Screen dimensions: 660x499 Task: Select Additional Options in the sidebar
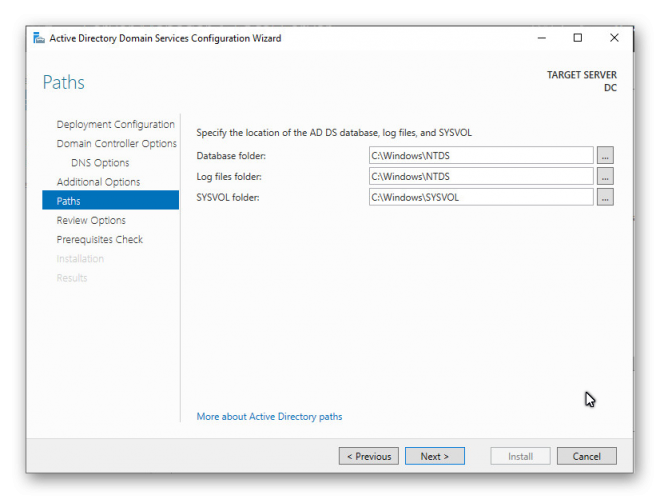click(x=98, y=182)
